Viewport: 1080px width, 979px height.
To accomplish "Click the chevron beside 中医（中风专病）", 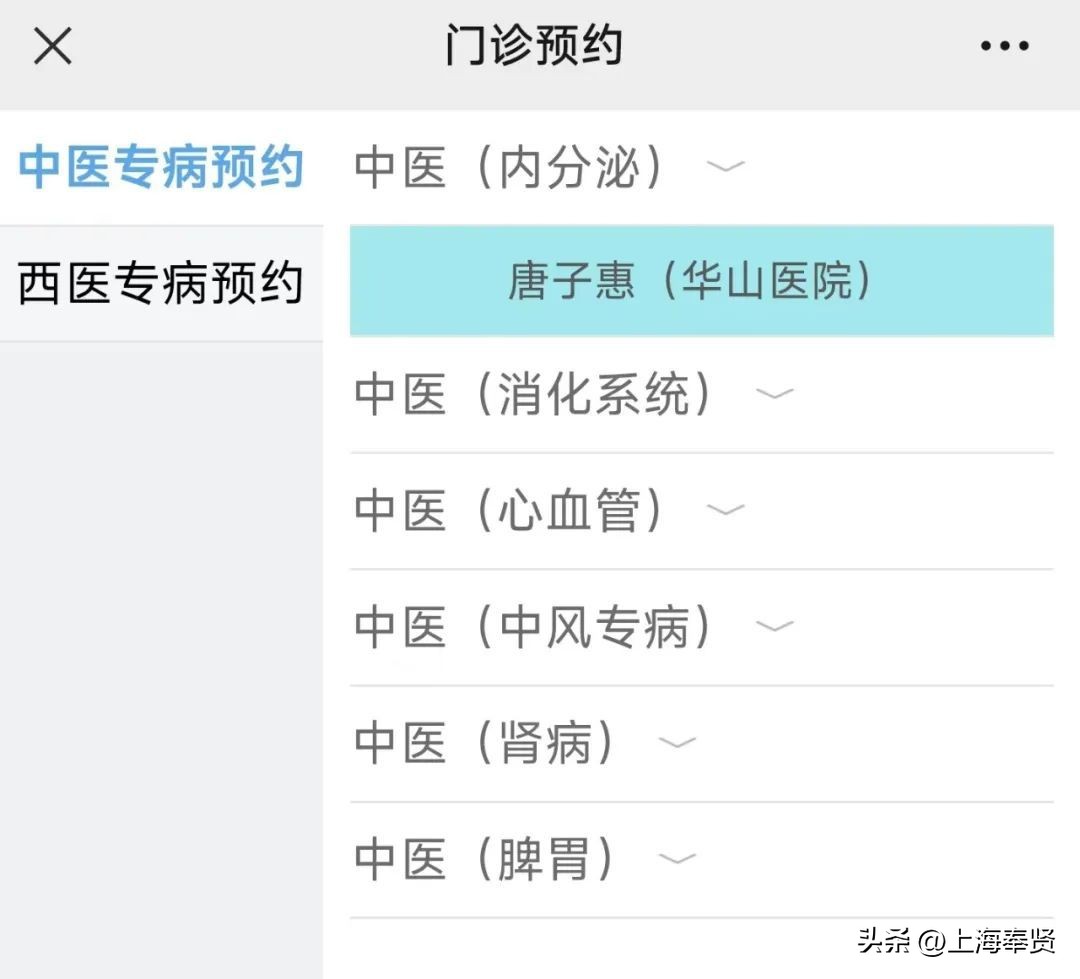I will point(776,628).
